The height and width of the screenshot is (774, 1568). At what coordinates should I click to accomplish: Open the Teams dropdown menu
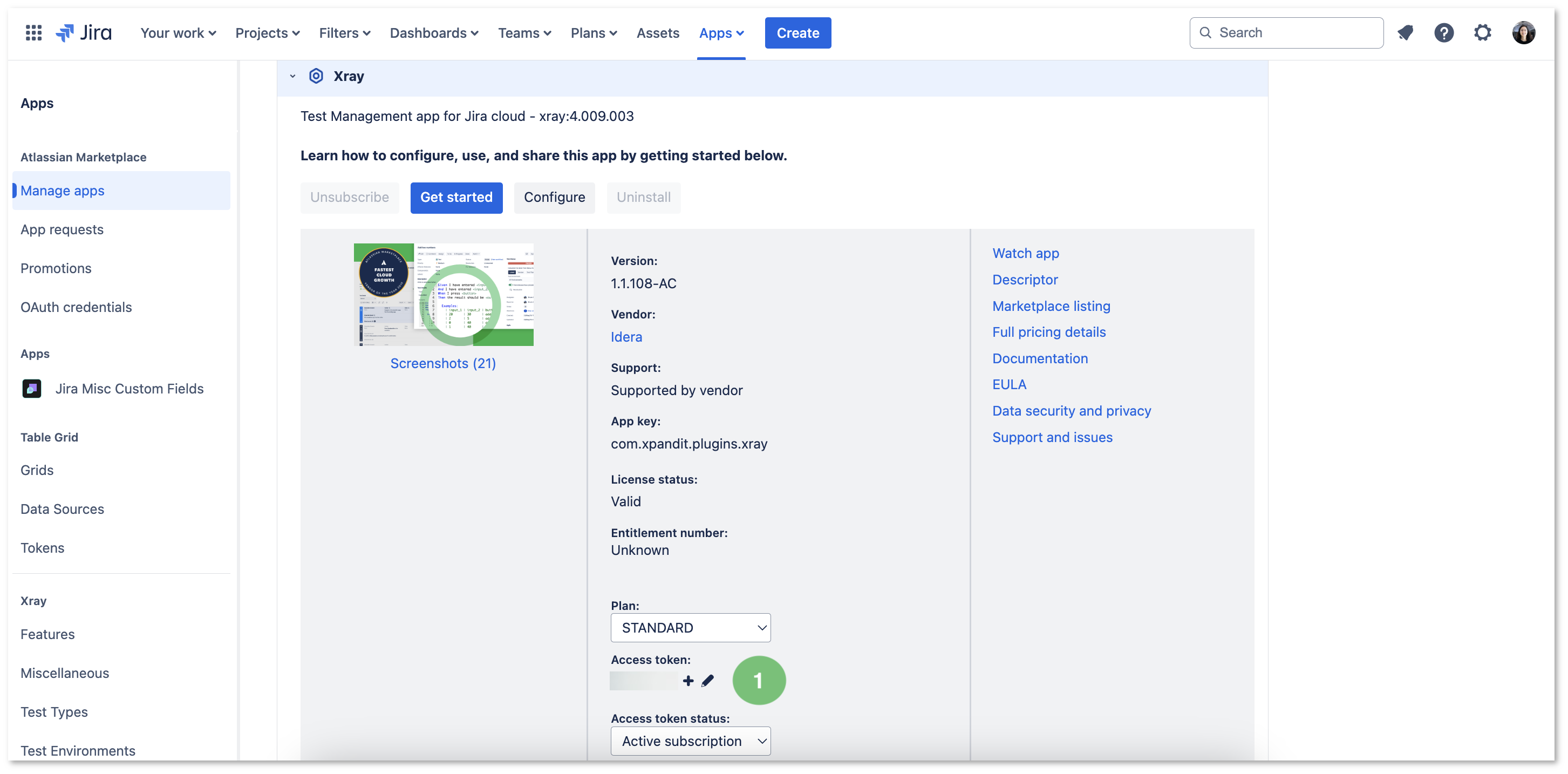pyautogui.click(x=524, y=33)
